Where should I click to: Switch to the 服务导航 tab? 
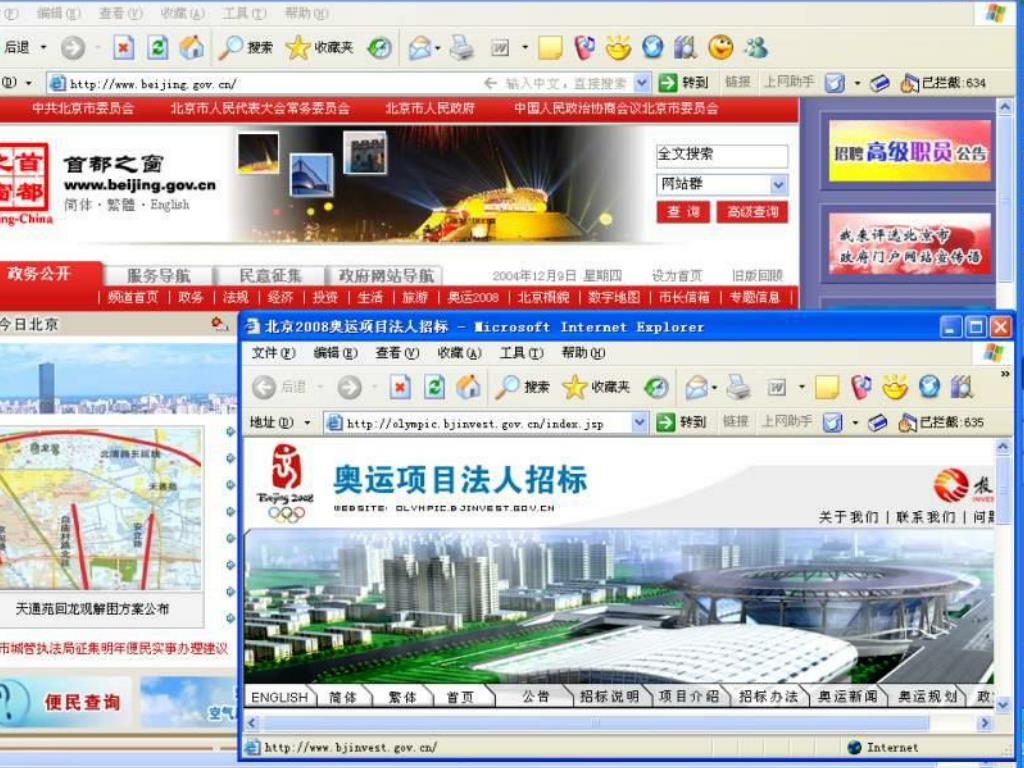point(159,276)
